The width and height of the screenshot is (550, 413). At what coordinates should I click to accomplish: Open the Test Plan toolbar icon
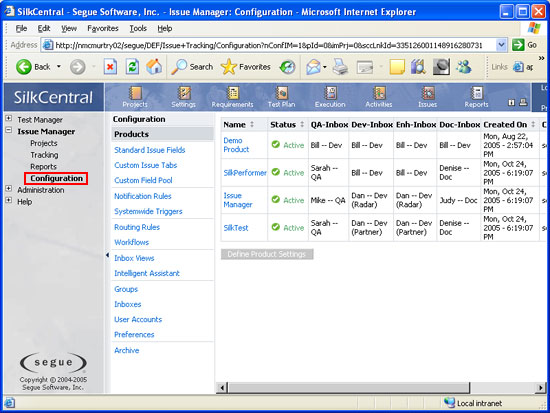pos(281,97)
